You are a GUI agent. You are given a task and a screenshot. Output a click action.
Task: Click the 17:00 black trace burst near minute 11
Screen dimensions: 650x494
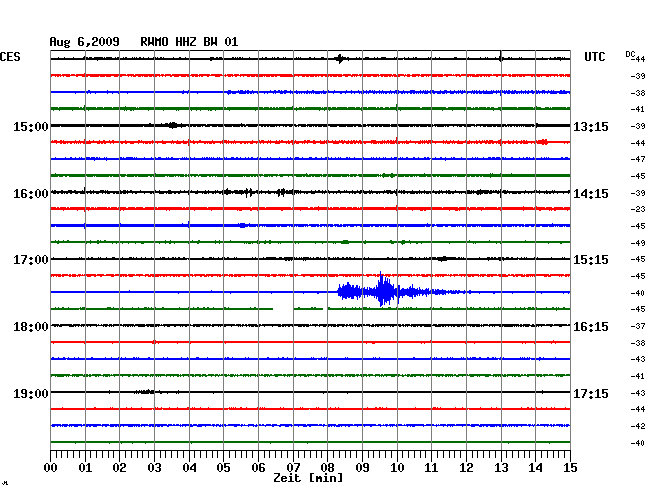pyautogui.click(x=443, y=259)
